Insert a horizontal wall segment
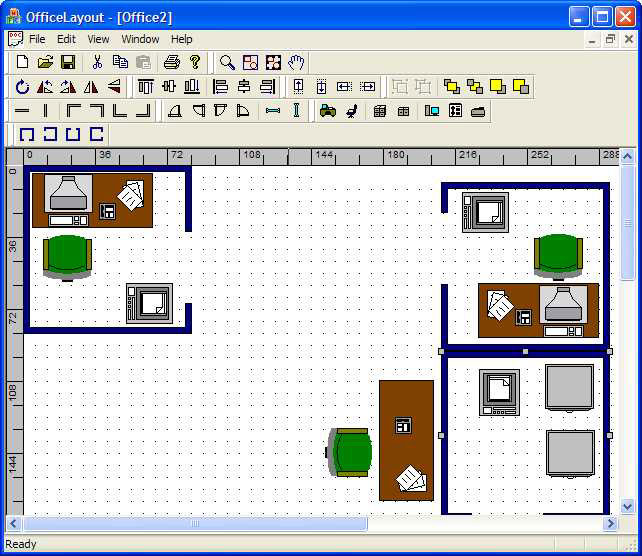 [22, 111]
